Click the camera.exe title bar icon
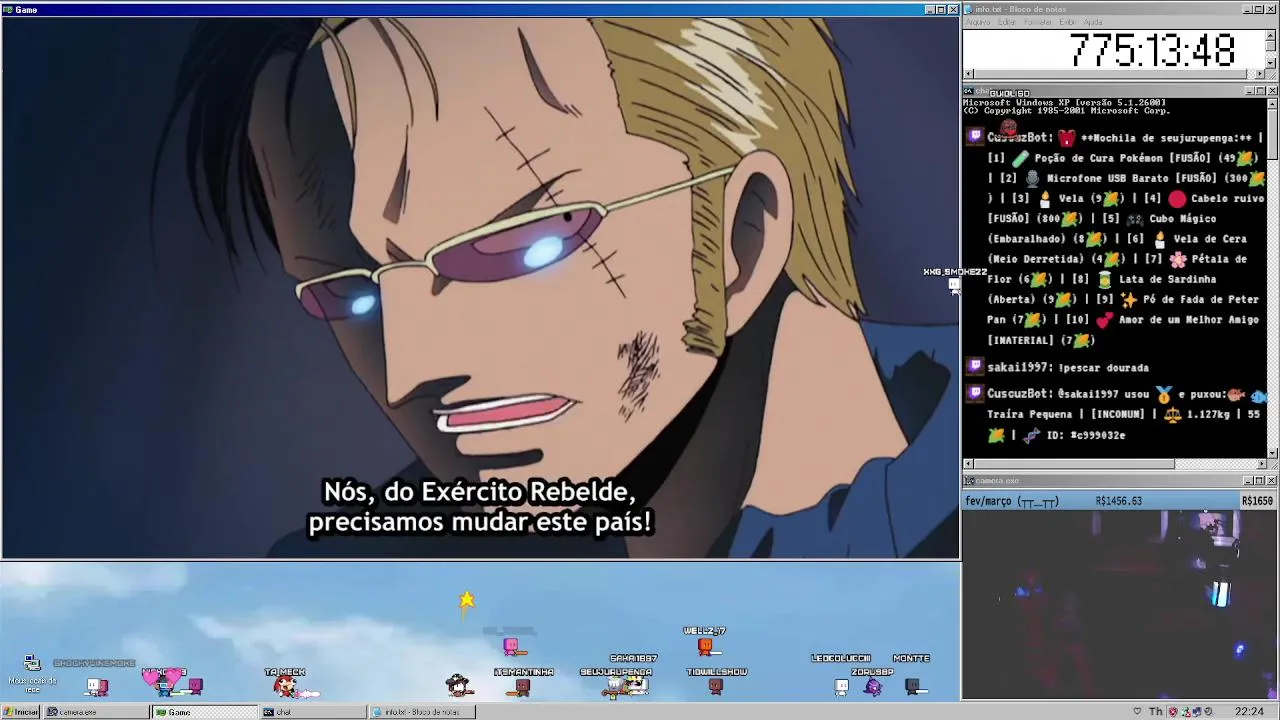 pyautogui.click(x=969, y=481)
